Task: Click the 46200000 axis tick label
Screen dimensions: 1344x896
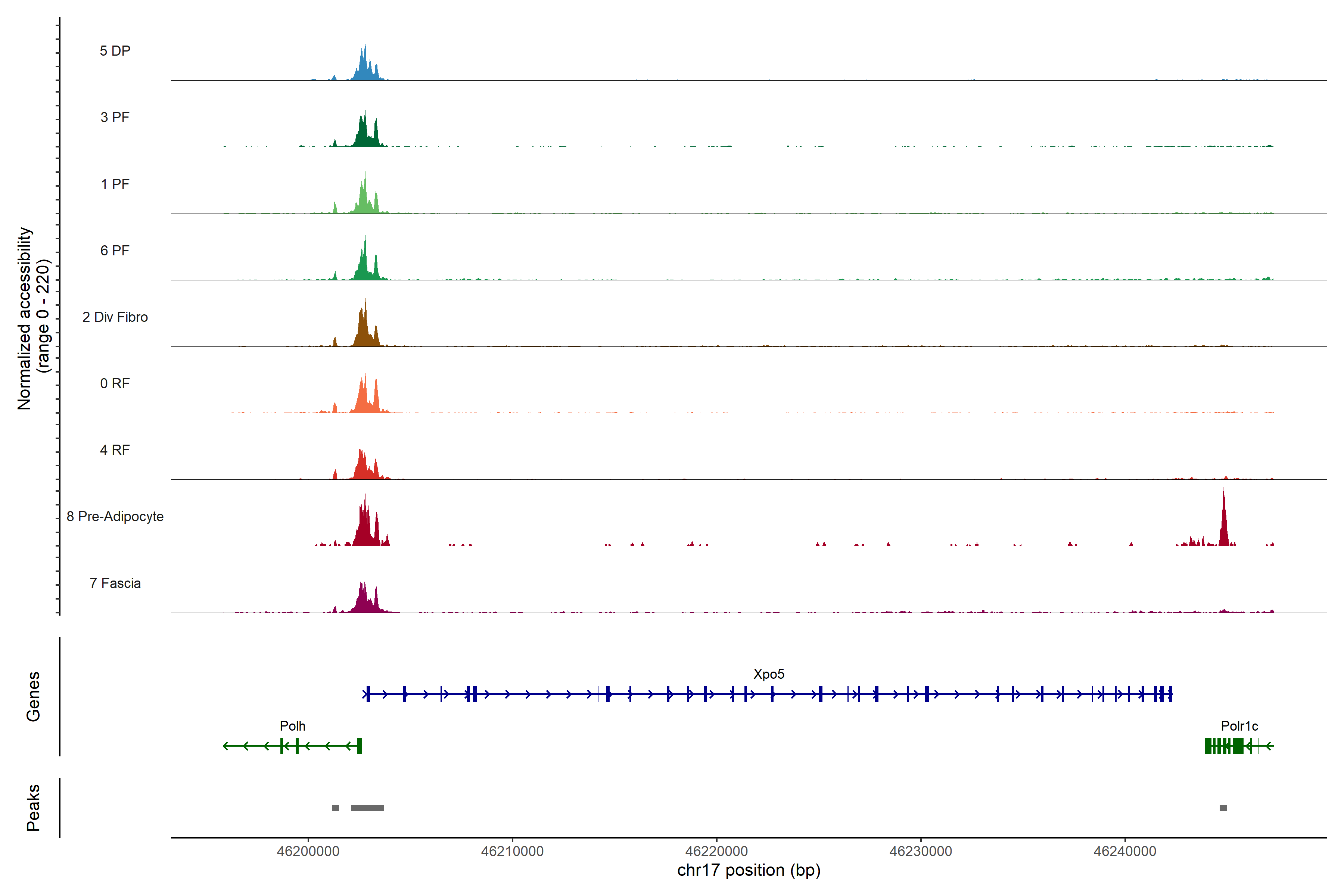Action: tap(308, 851)
